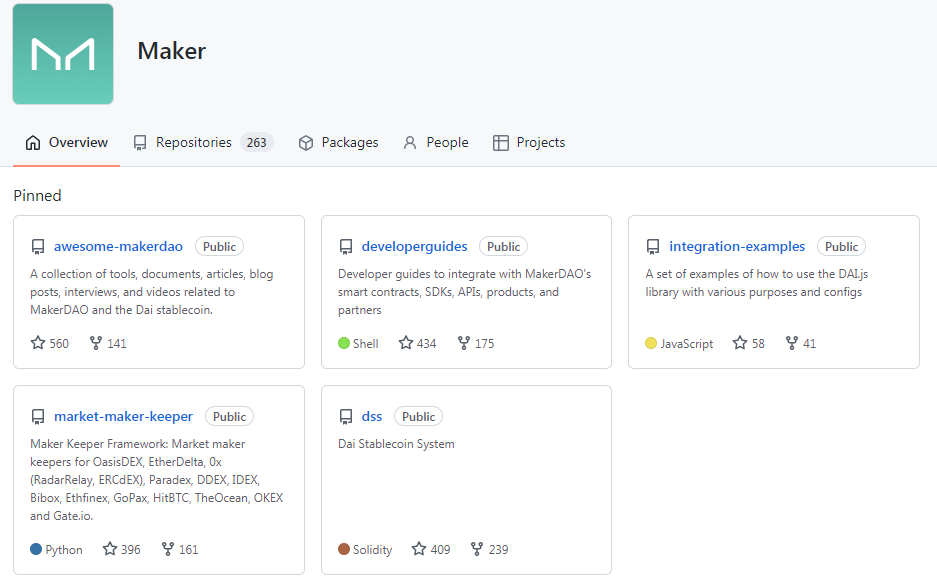Click the fork icon showing 175 forks
The height and width of the screenshot is (587, 937).
tap(464, 343)
